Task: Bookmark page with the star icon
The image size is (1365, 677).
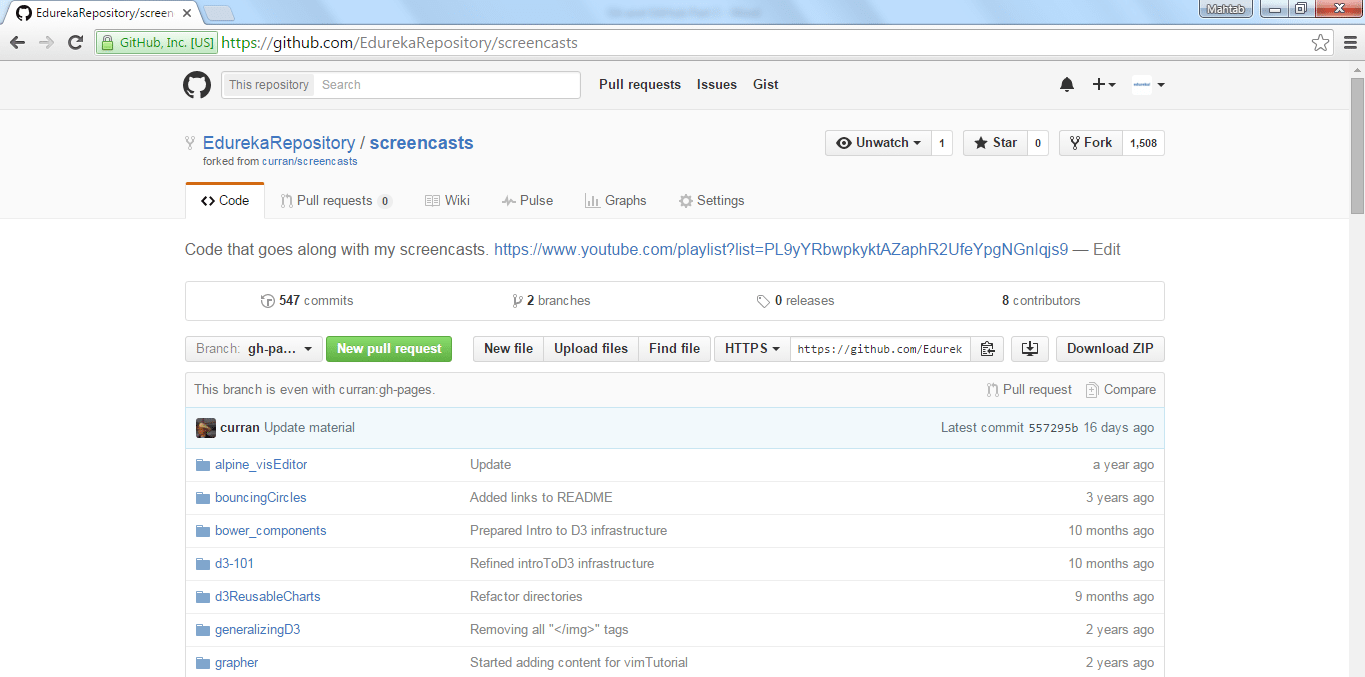Action: pyautogui.click(x=1321, y=43)
